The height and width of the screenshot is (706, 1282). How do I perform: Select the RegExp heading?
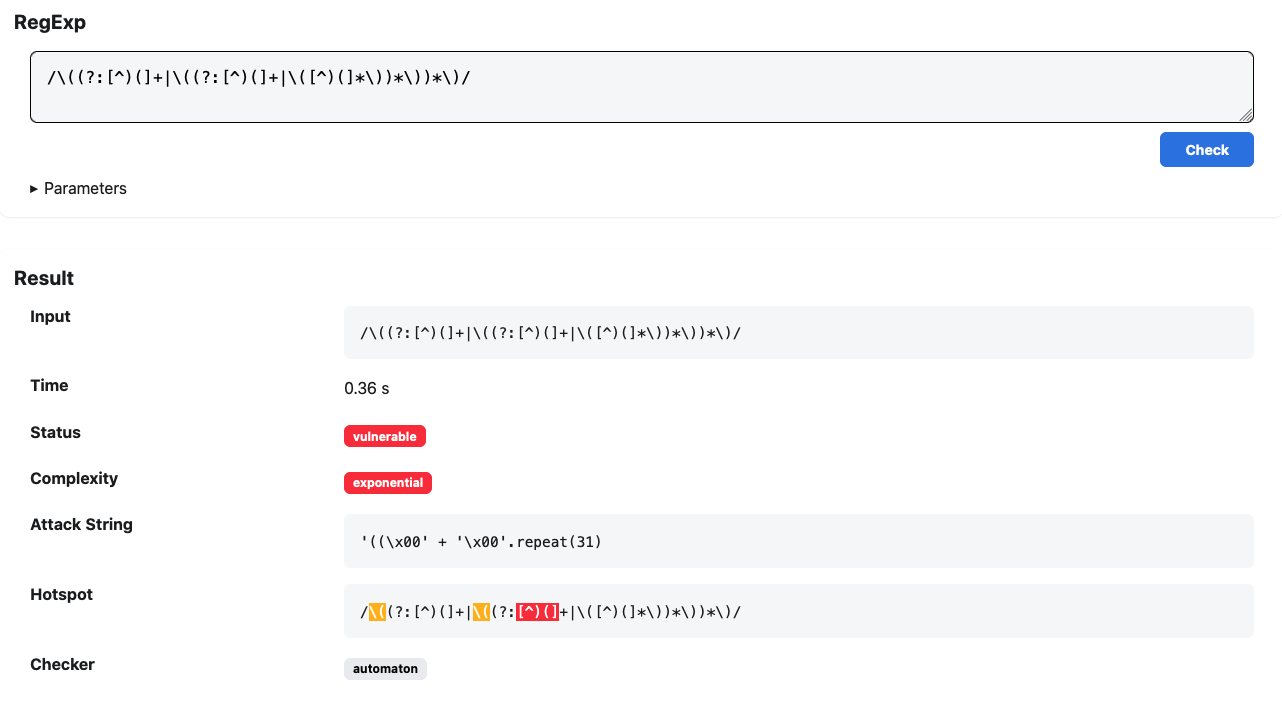pos(50,22)
